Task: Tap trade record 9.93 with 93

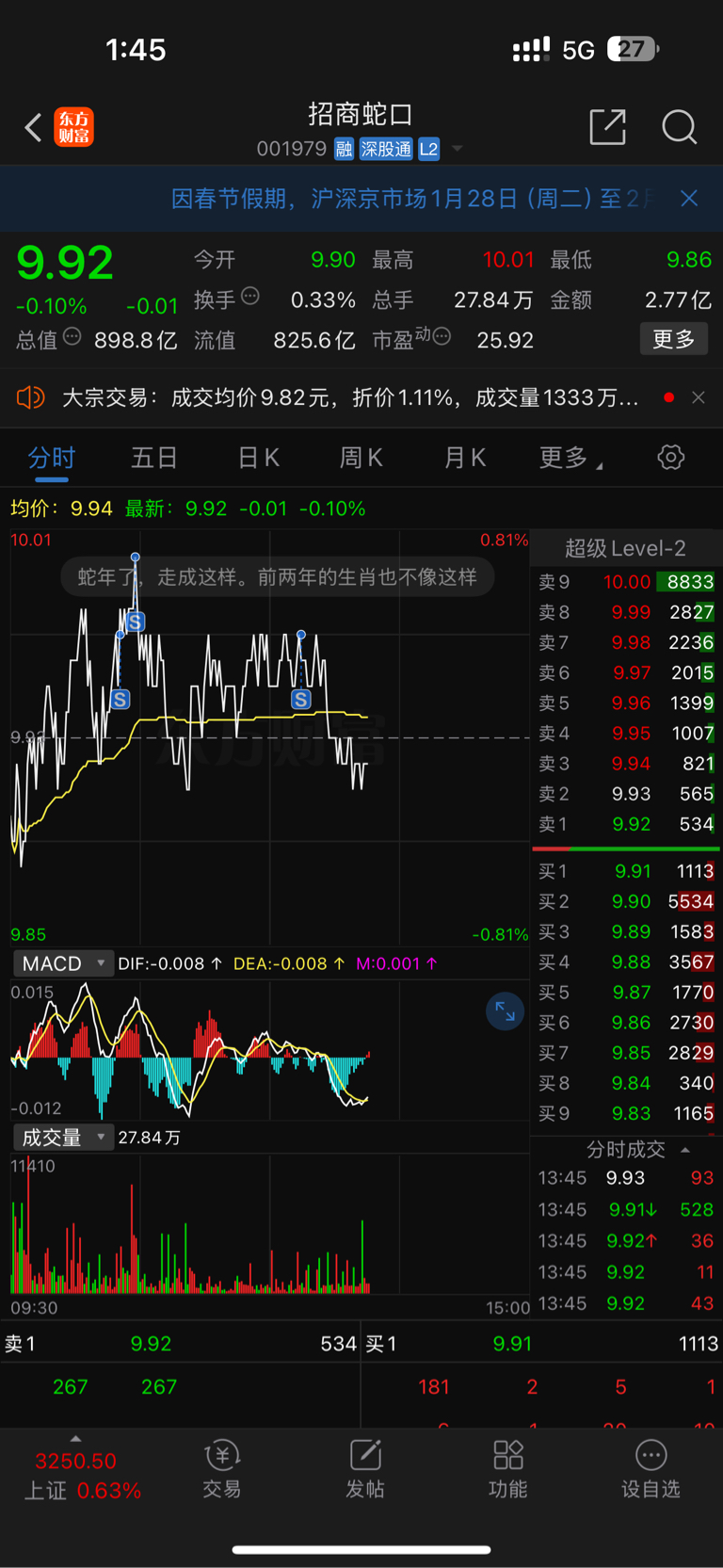Action: (626, 1178)
